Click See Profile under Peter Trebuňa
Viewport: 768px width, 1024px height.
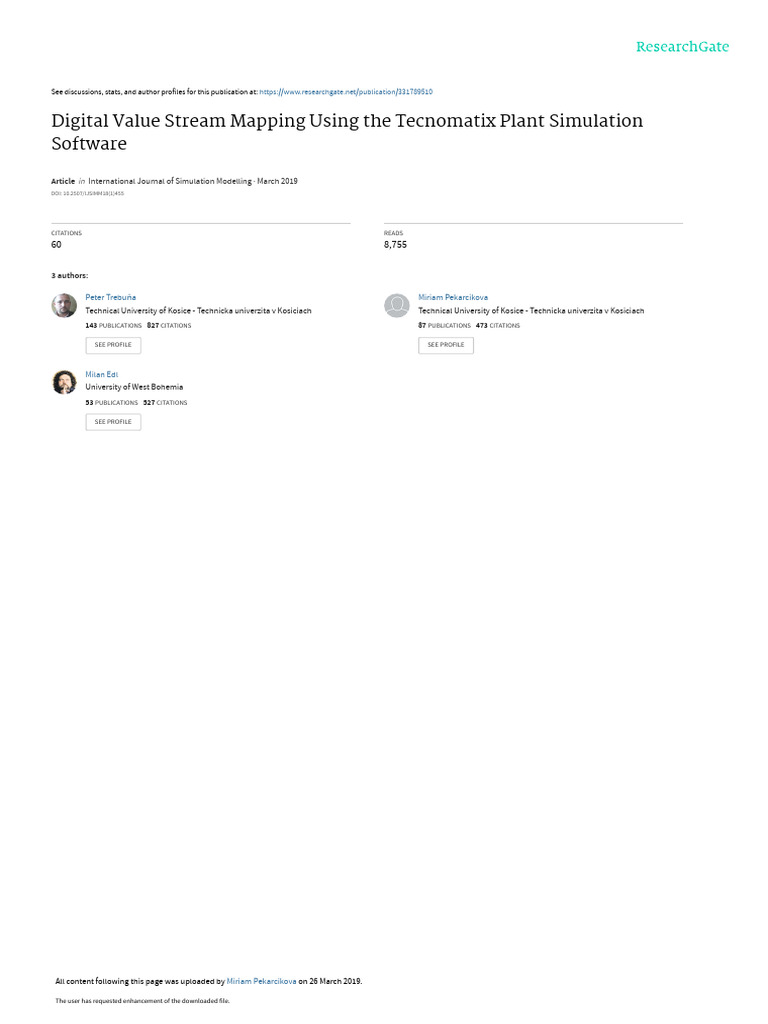[113, 345]
